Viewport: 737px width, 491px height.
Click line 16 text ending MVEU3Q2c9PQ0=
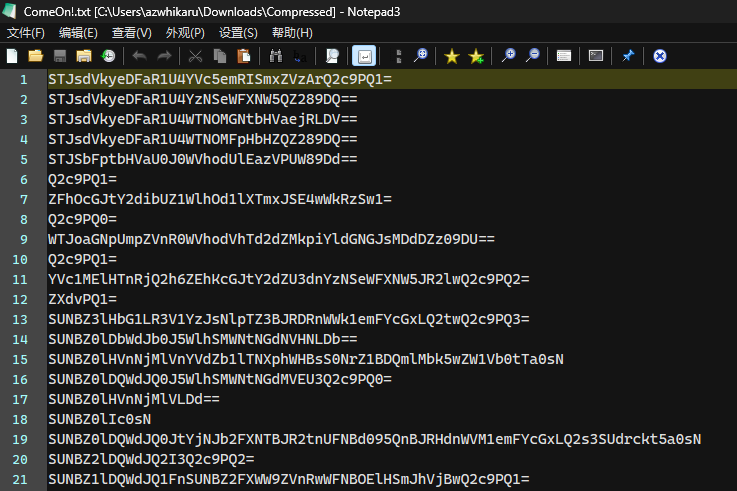point(220,379)
